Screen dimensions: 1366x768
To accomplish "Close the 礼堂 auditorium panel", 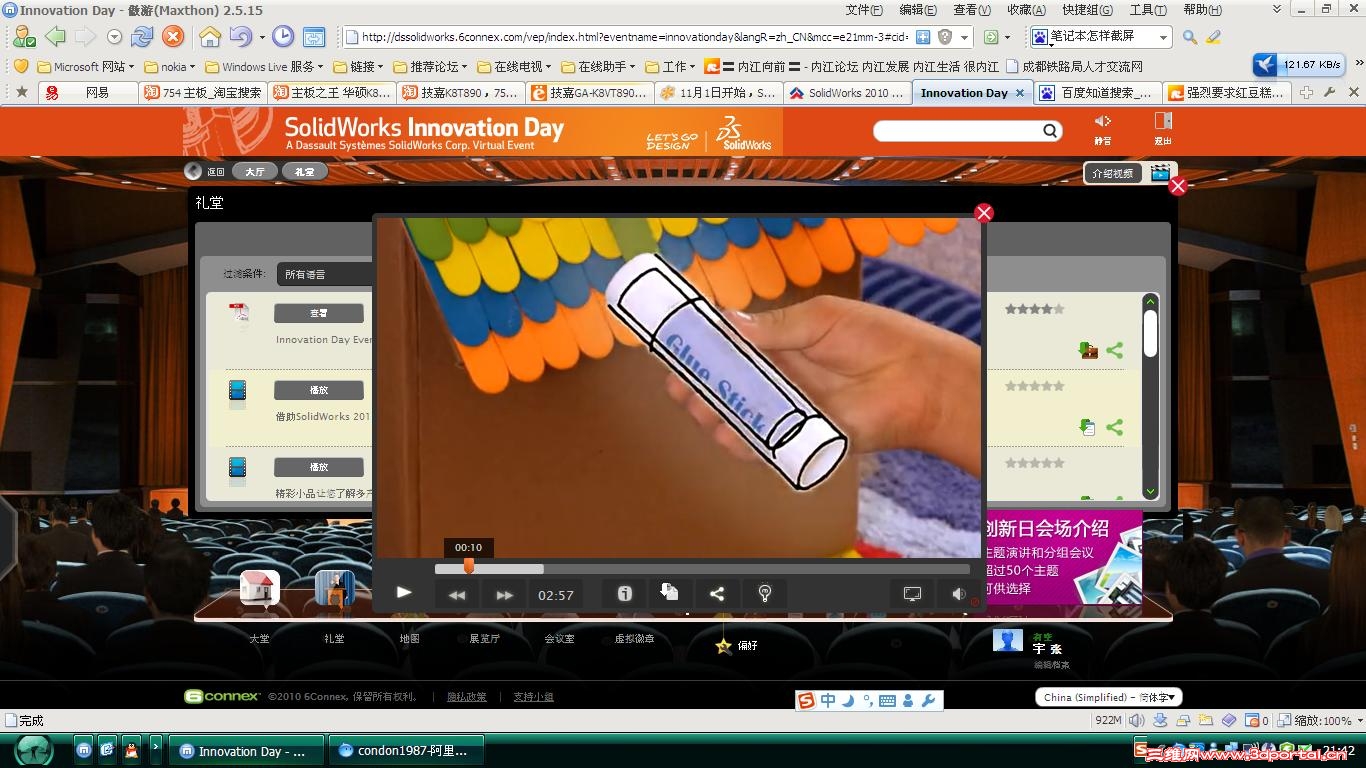I will pos(1178,186).
